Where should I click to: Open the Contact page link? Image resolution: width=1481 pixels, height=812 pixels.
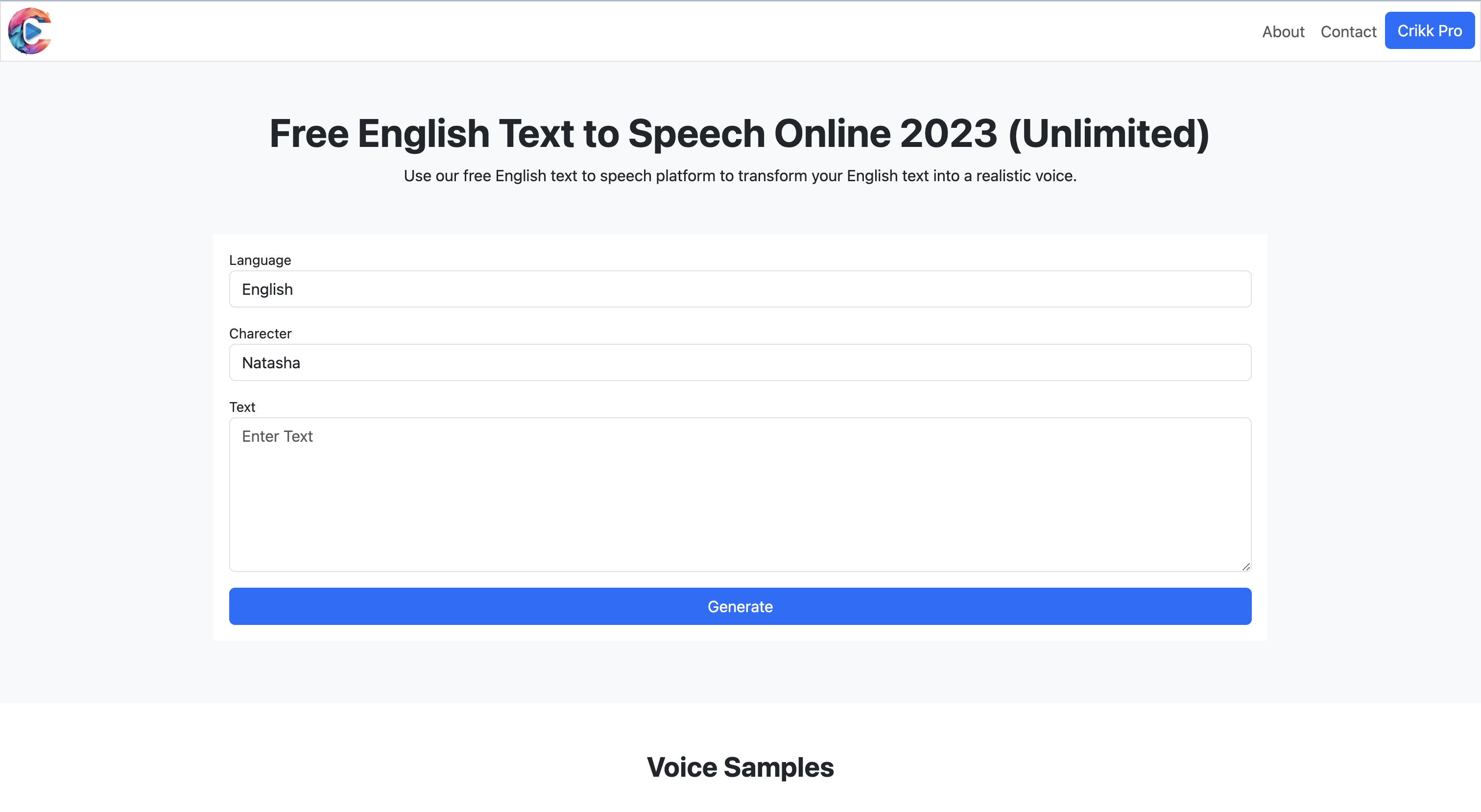click(x=1348, y=32)
